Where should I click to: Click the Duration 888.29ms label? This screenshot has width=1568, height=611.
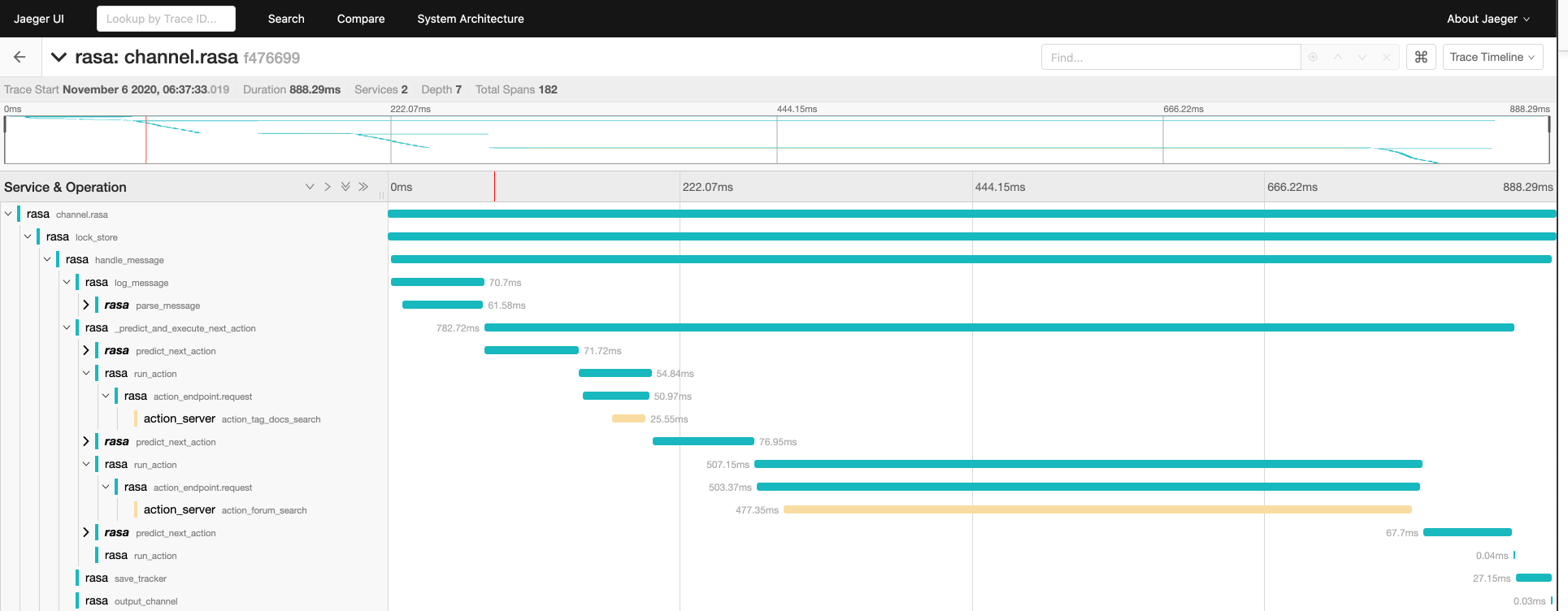point(292,89)
